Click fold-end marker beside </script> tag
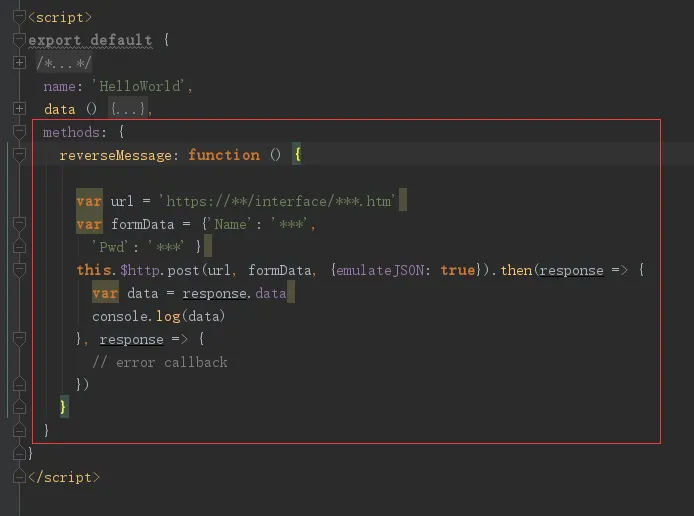This screenshot has height=516, width=694. click(19, 477)
